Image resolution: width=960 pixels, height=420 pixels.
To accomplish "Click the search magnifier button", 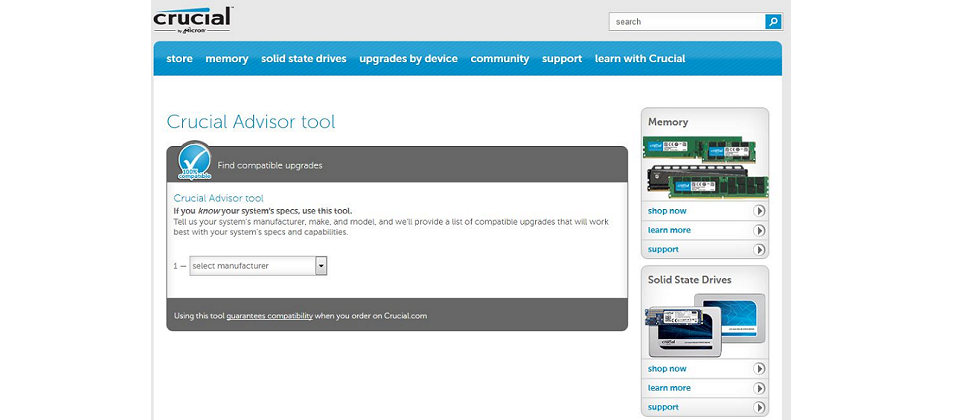I will coord(773,21).
